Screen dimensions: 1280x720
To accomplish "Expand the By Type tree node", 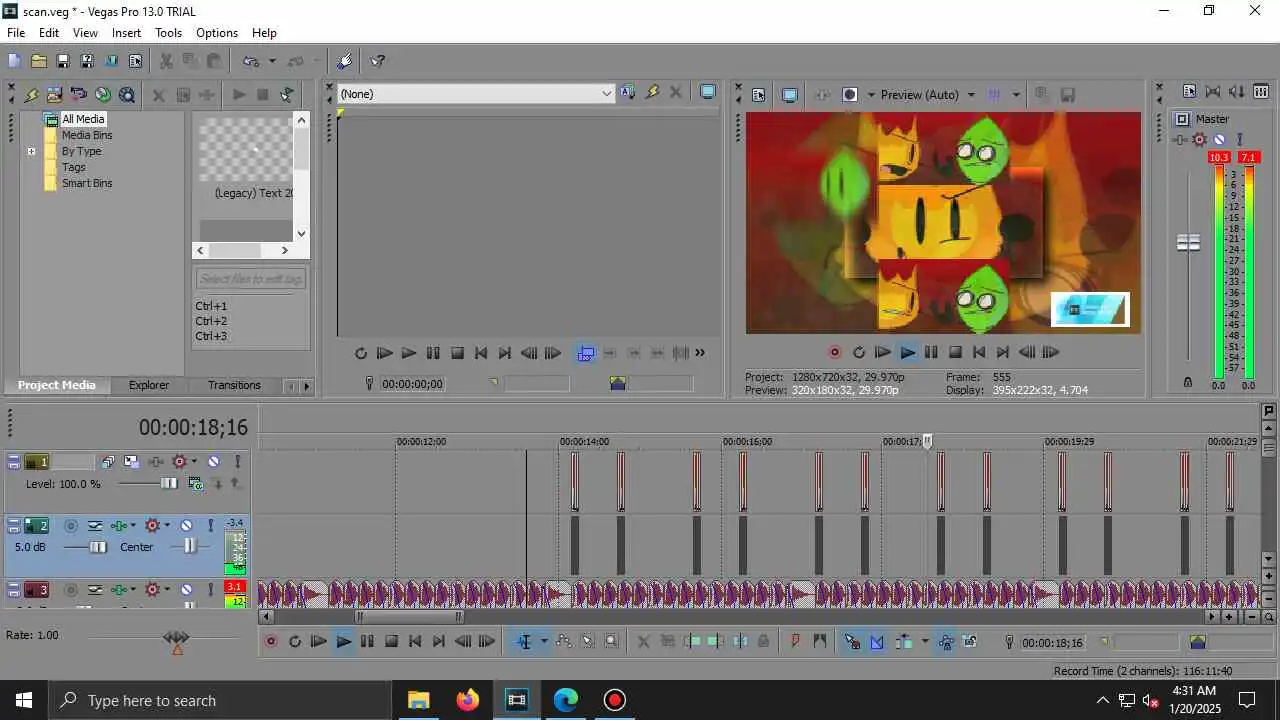I will [x=31, y=151].
